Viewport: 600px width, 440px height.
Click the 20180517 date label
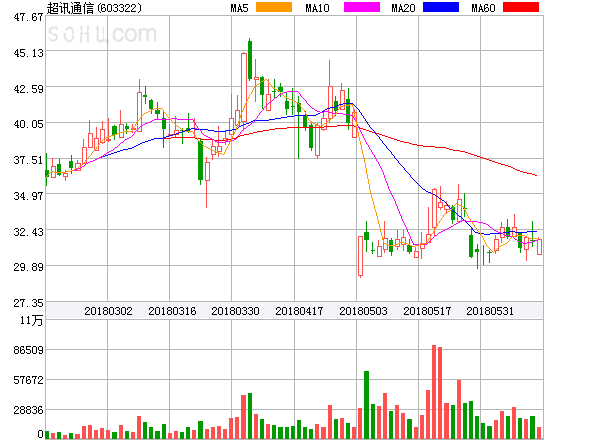pyautogui.click(x=427, y=311)
